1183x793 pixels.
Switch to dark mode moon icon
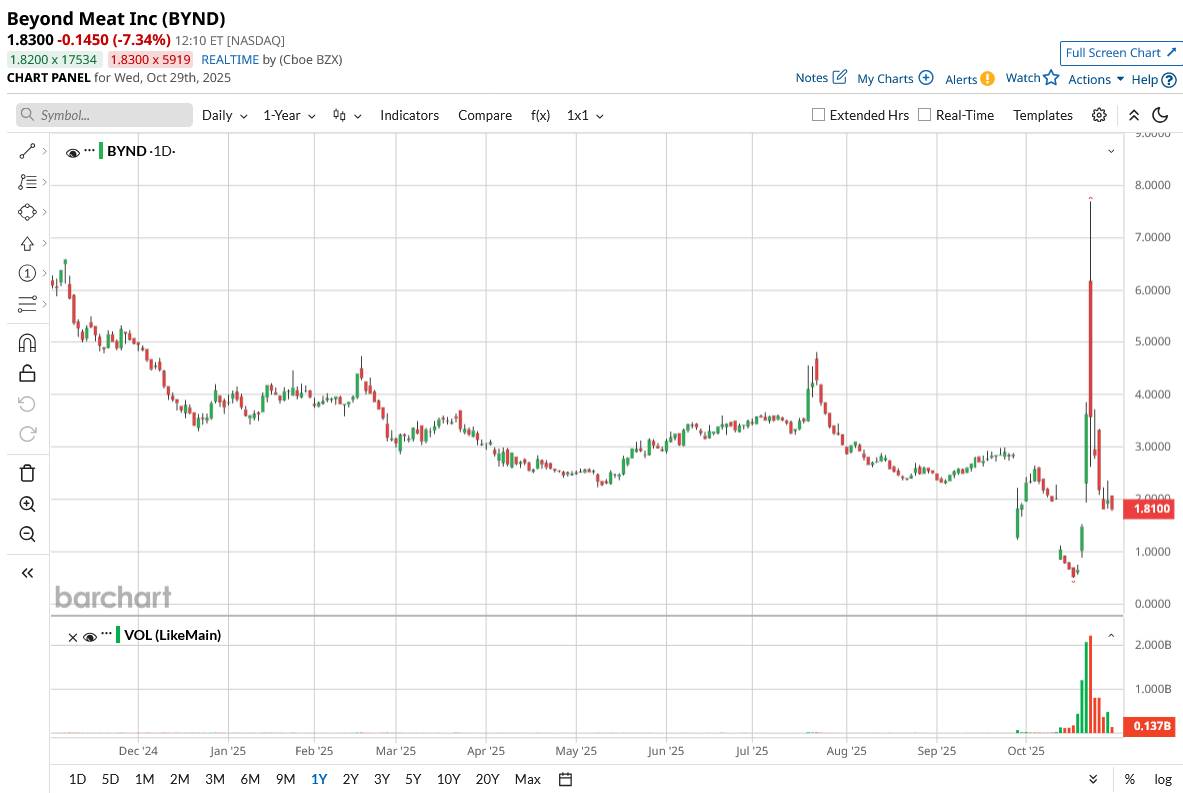[1160, 115]
